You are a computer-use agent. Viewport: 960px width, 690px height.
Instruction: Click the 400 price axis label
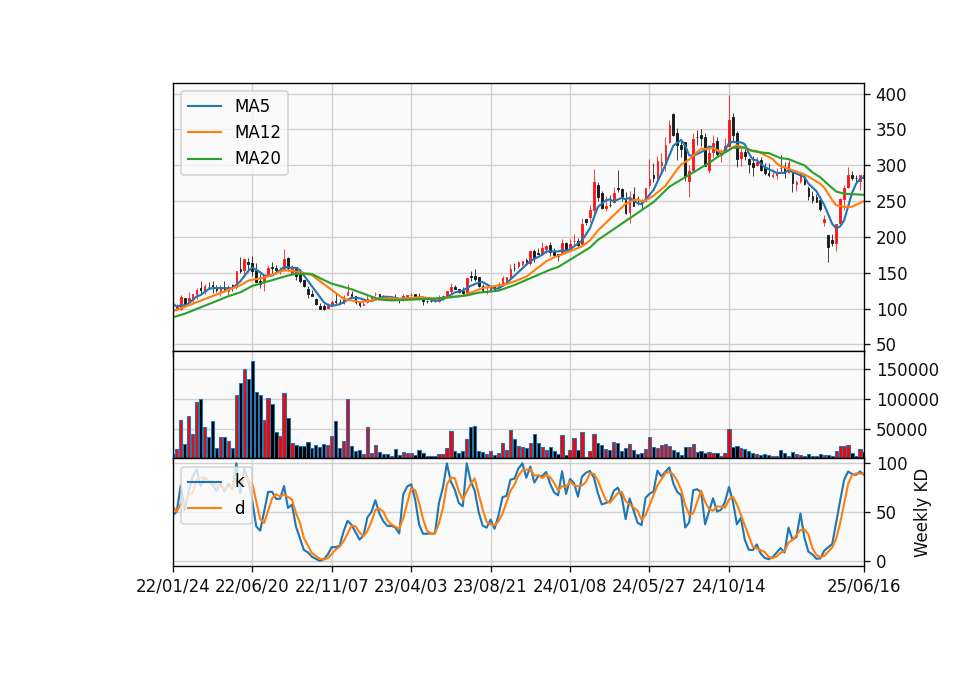tap(891, 95)
